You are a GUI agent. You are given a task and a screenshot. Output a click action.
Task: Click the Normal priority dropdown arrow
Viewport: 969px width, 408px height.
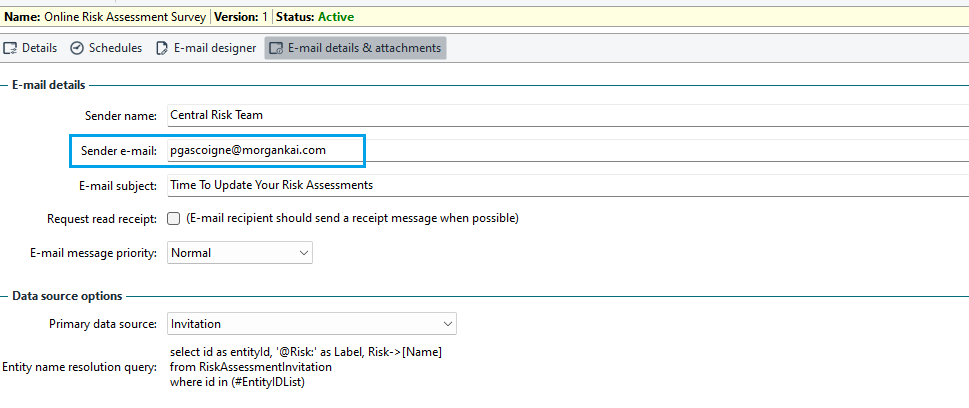click(x=303, y=253)
